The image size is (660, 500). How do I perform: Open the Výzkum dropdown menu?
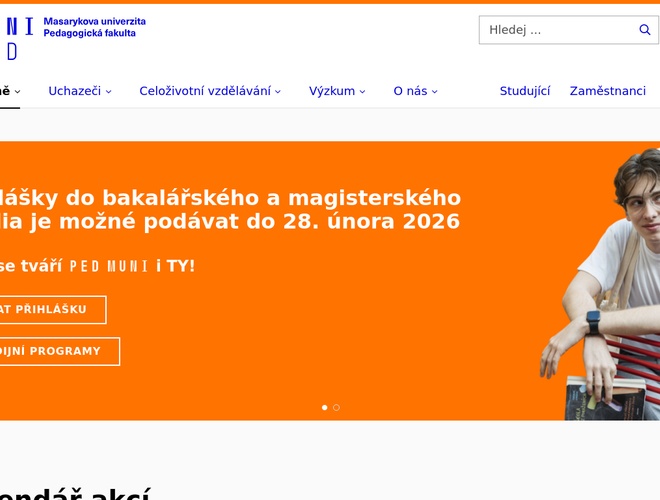point(337,91)
